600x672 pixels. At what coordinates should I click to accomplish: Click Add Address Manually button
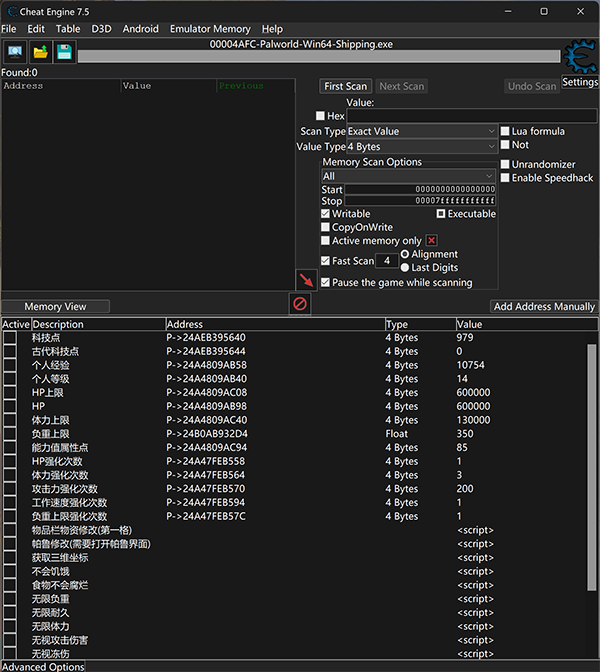point(544,306)
